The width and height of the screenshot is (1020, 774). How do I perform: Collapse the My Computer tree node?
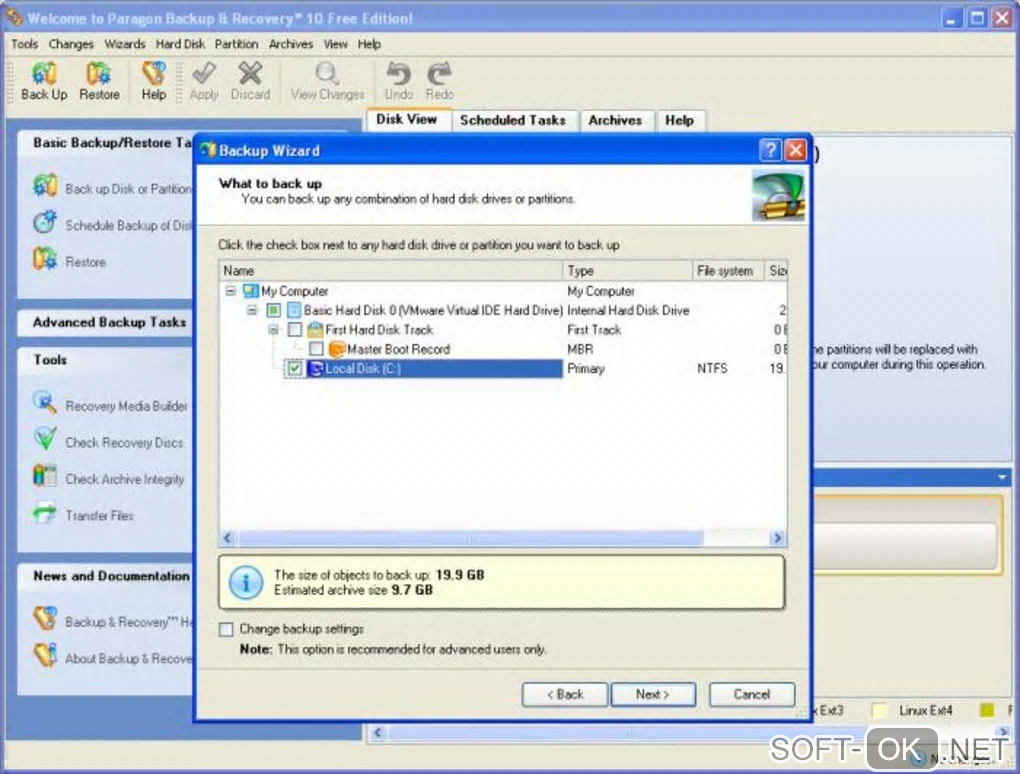[x=230, y=291]
